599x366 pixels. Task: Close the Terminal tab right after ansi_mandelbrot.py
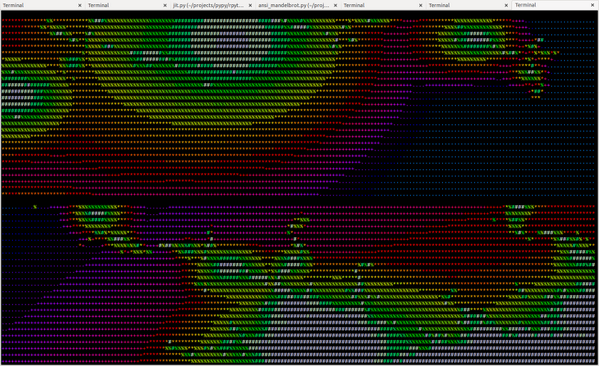tap(421, 5)
